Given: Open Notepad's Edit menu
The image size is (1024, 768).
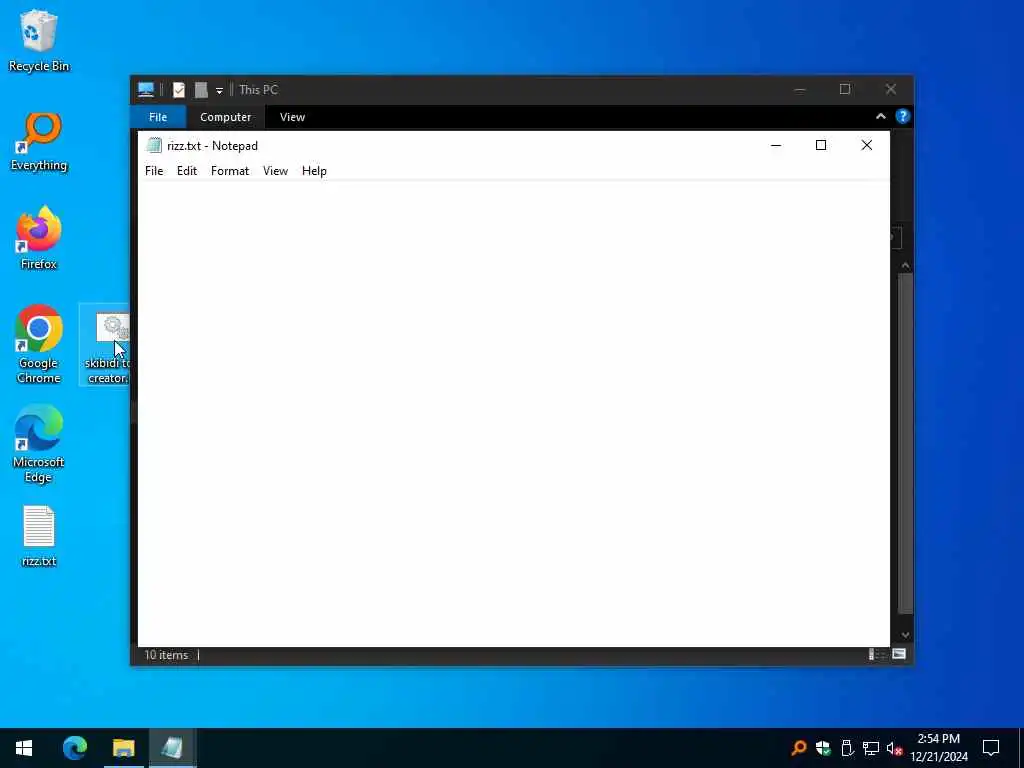Looking at the screenshot, I should 187,171.
